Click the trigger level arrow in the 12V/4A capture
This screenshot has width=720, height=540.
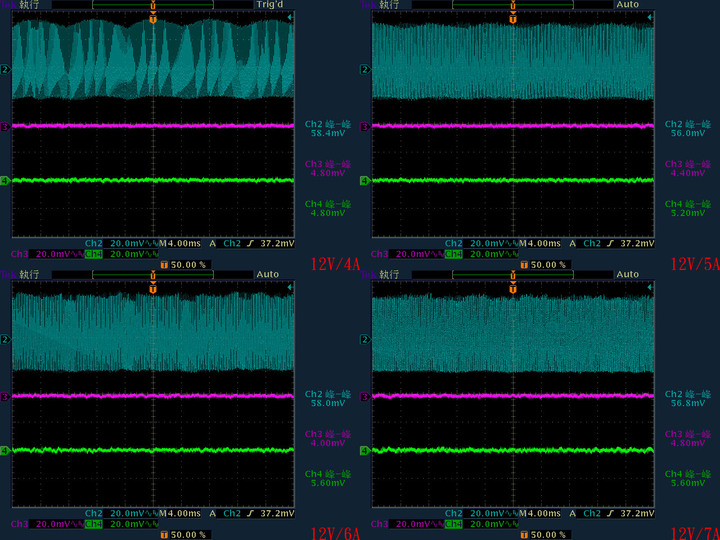[x=290, y=17]
